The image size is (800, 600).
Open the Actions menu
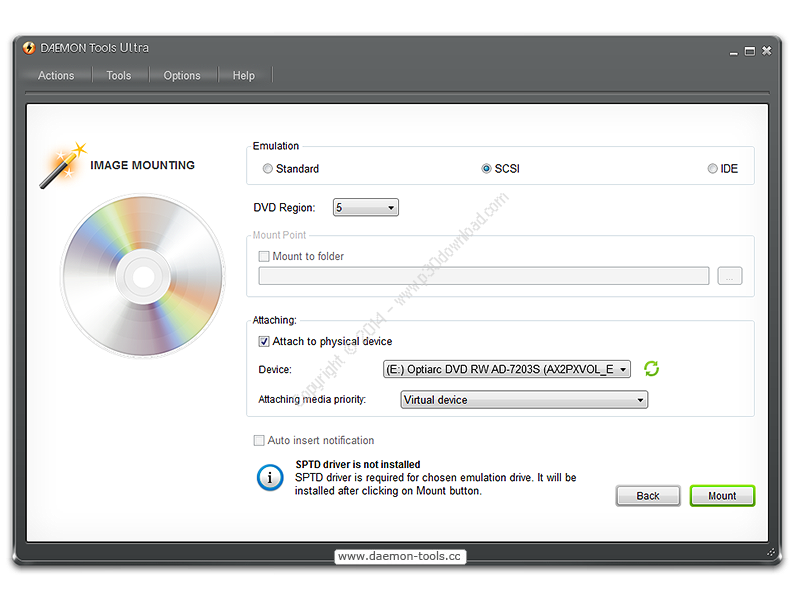click(56, 76)
